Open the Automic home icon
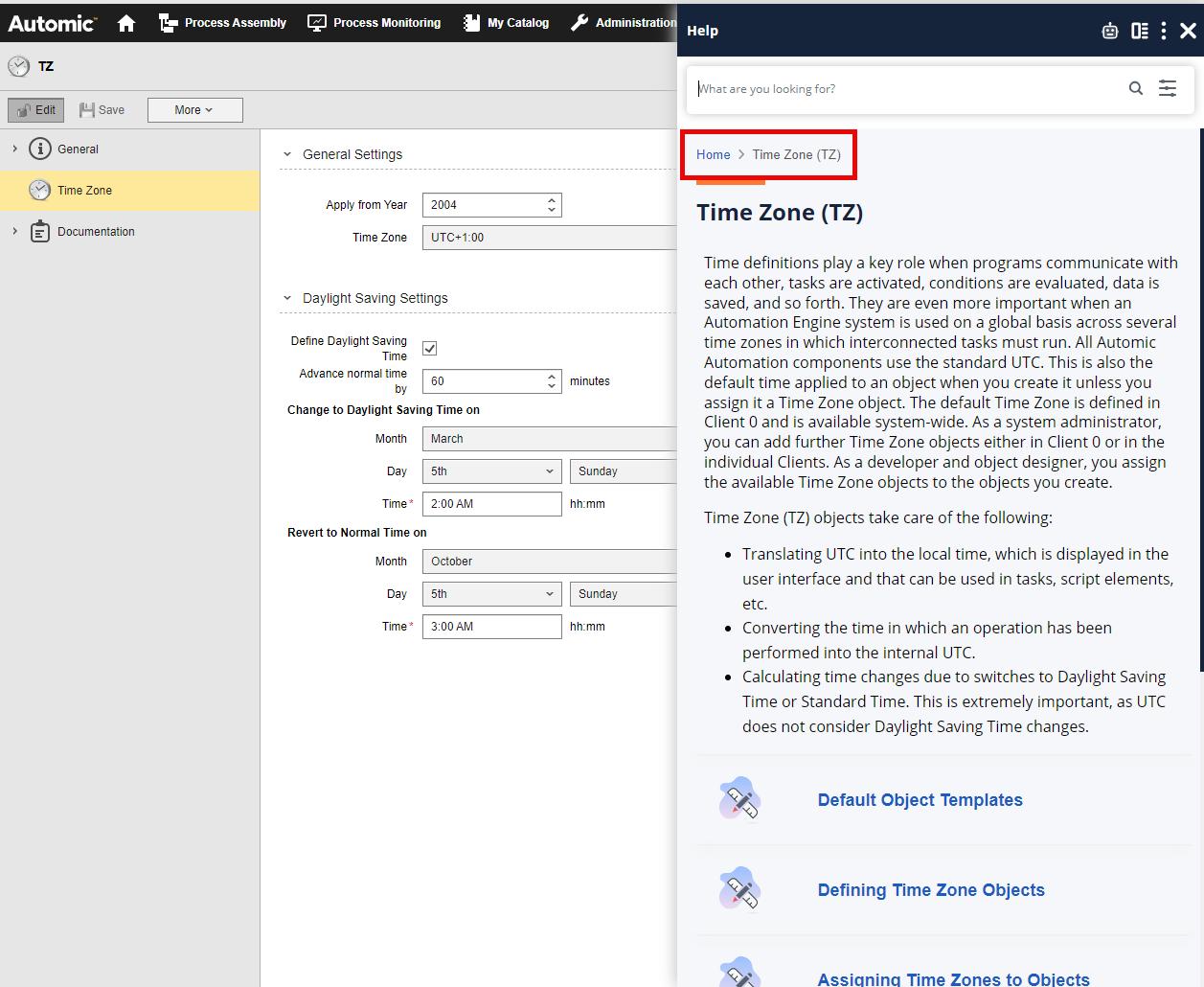The width and height of the screenshot is (1204, 987). (x=125, y=22)
